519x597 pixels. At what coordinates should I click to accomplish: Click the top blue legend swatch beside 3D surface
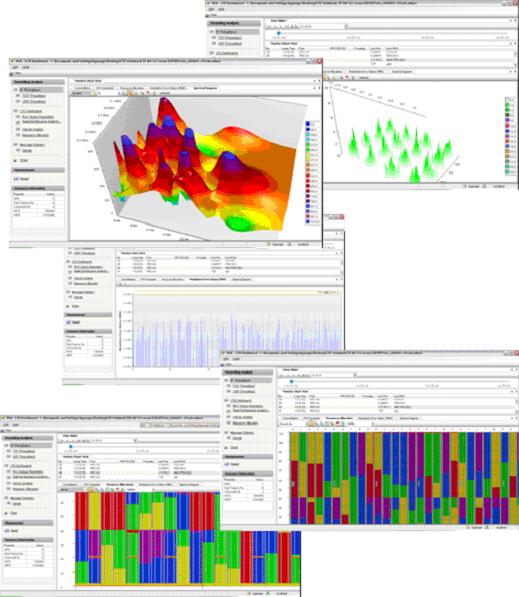pyautogui.click(x=308, y=124)
